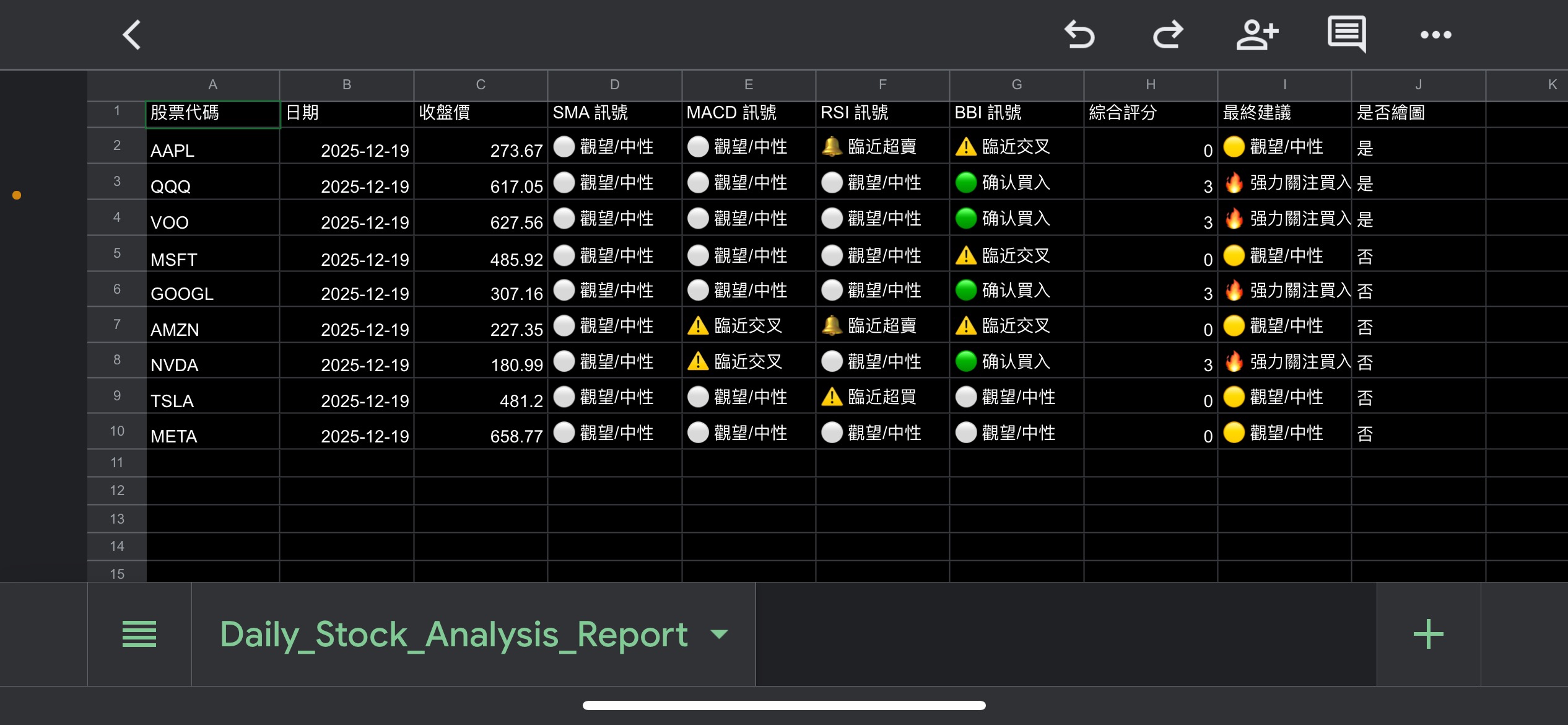The height and width of the screenshot is (725, 1568).
Task: Select TSLA's BBI 觀望/中性 cell
Action: click(x=1017, y=397)
